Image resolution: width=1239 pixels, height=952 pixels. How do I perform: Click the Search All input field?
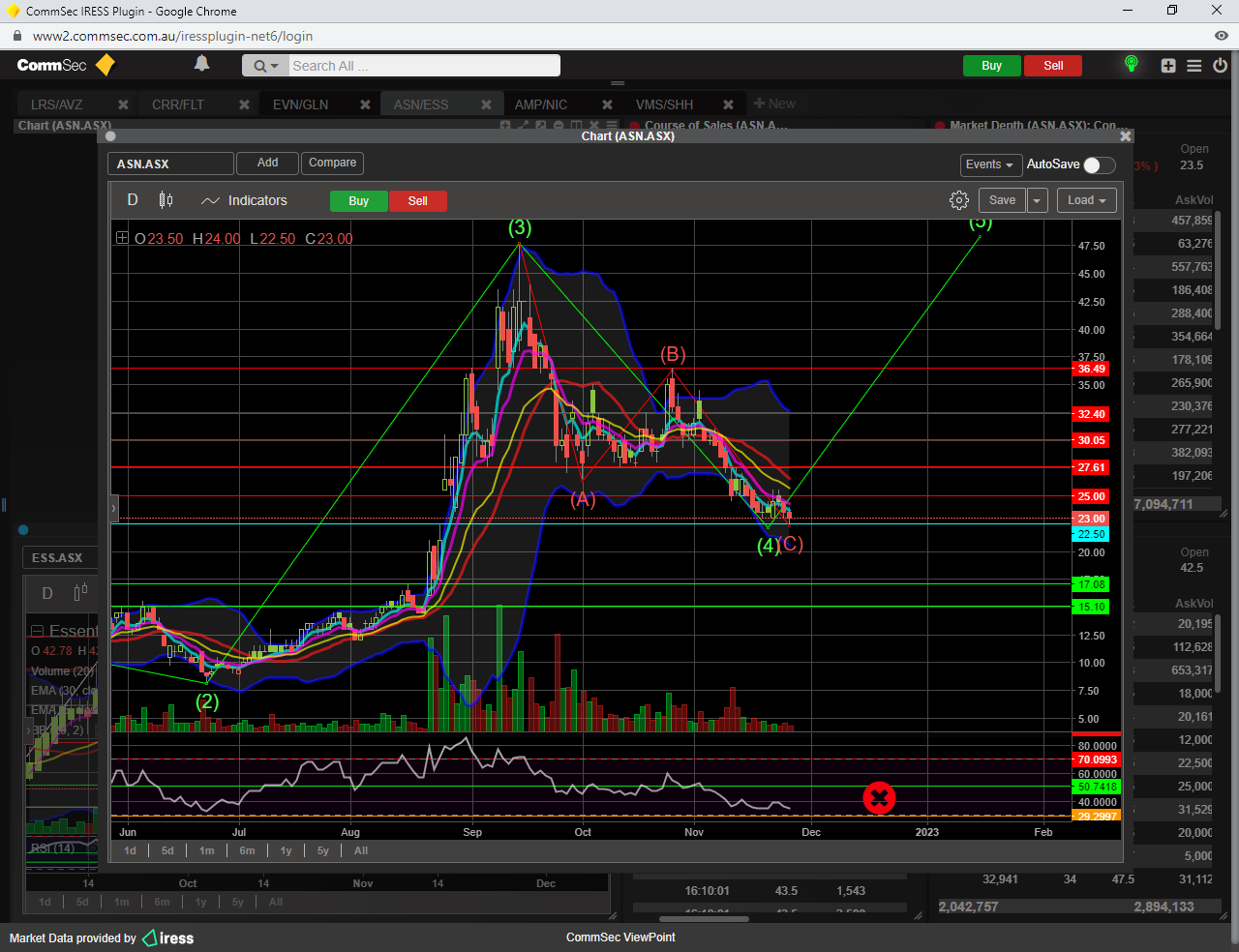pyautogui.click(x=424, y=66)
